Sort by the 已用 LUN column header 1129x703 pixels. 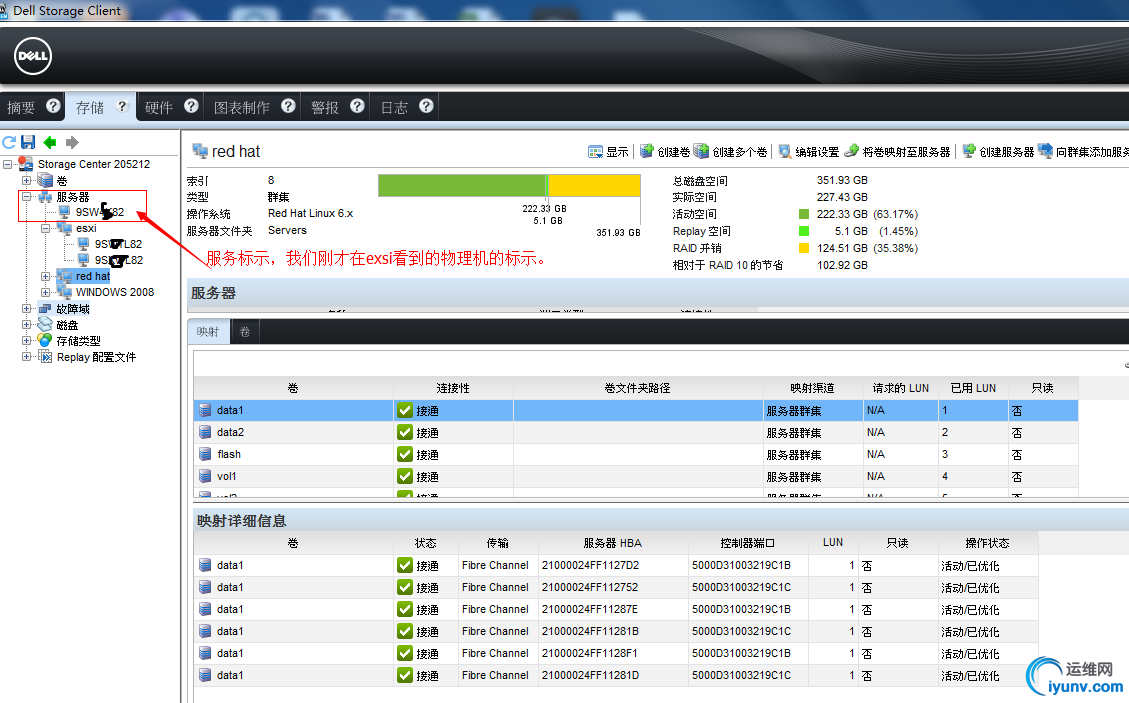point(973,388)
